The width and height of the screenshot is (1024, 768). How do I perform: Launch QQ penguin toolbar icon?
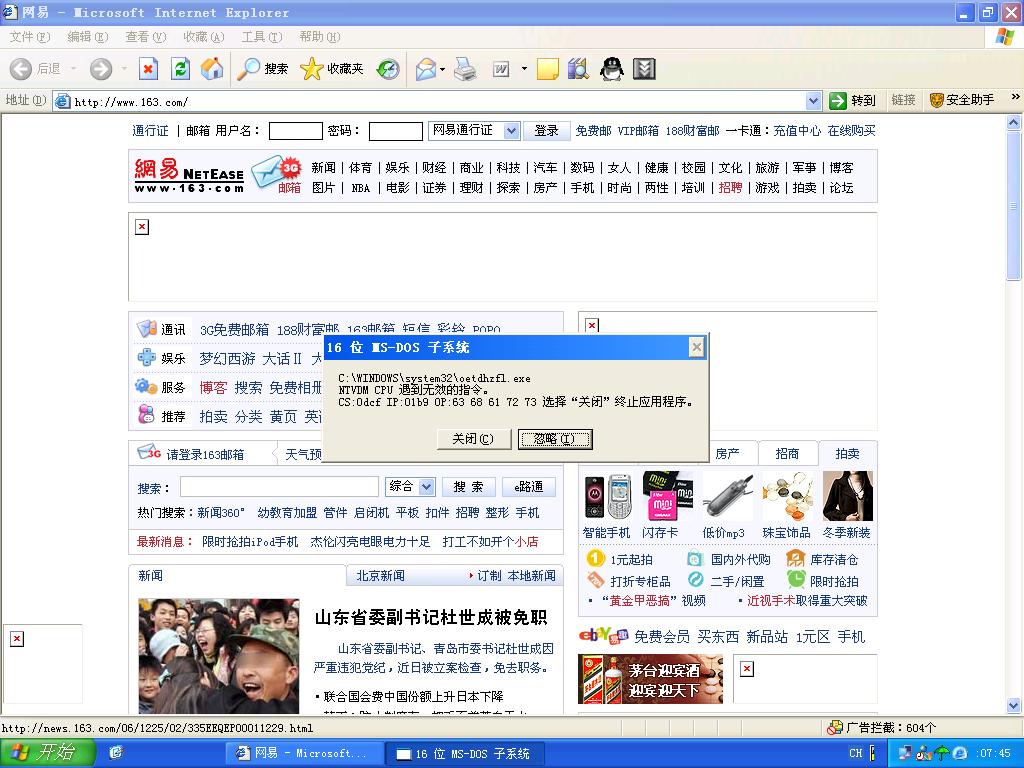point(611,69)
